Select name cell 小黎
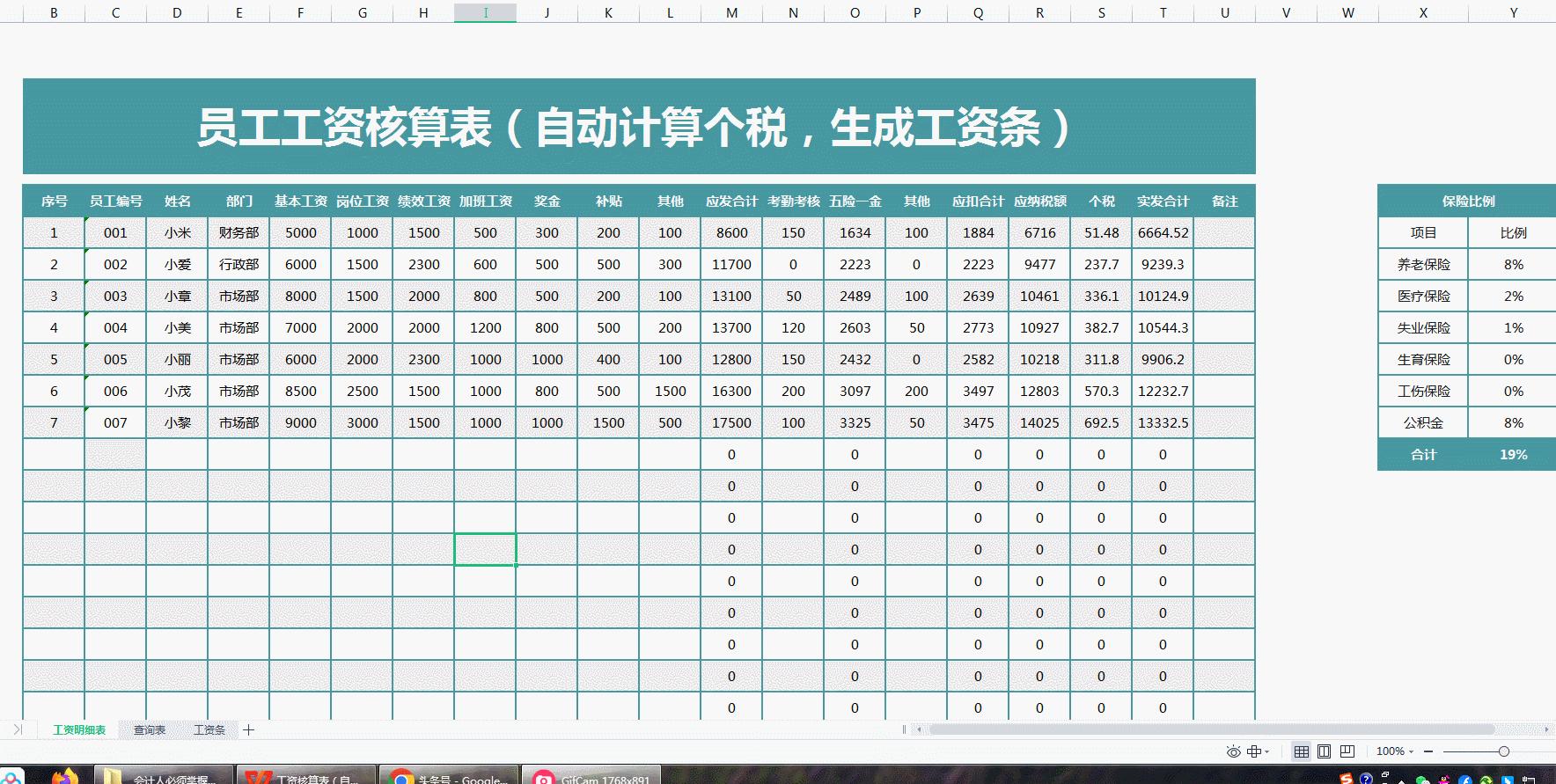Image resolution: width=1556 pixels, height=784 pixels. (x=178, y=423)
